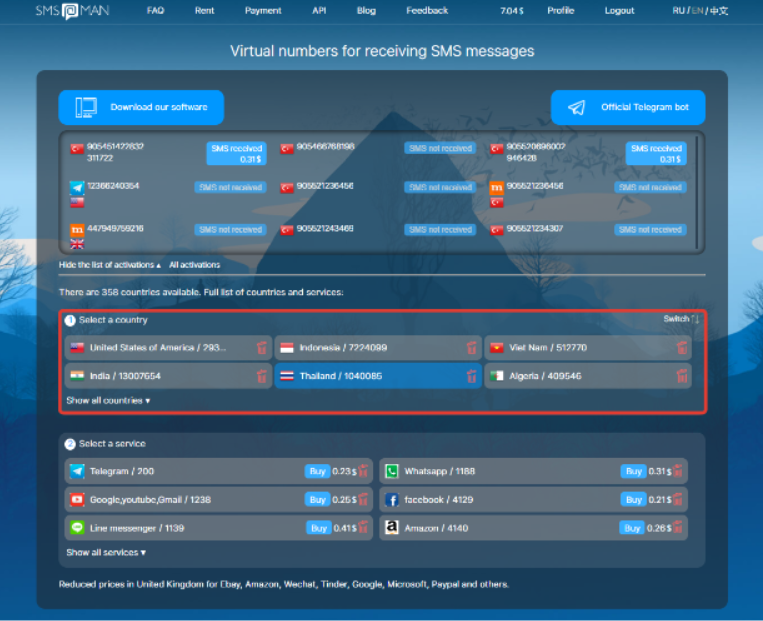Click number 905521234307 in activations
The width and height of the screenshot is (763, 621).
[535, 228]
